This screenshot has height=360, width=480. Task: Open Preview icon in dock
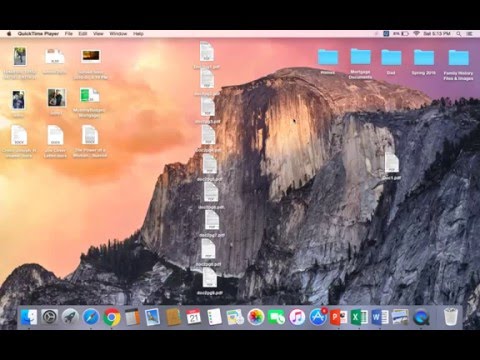401,317
